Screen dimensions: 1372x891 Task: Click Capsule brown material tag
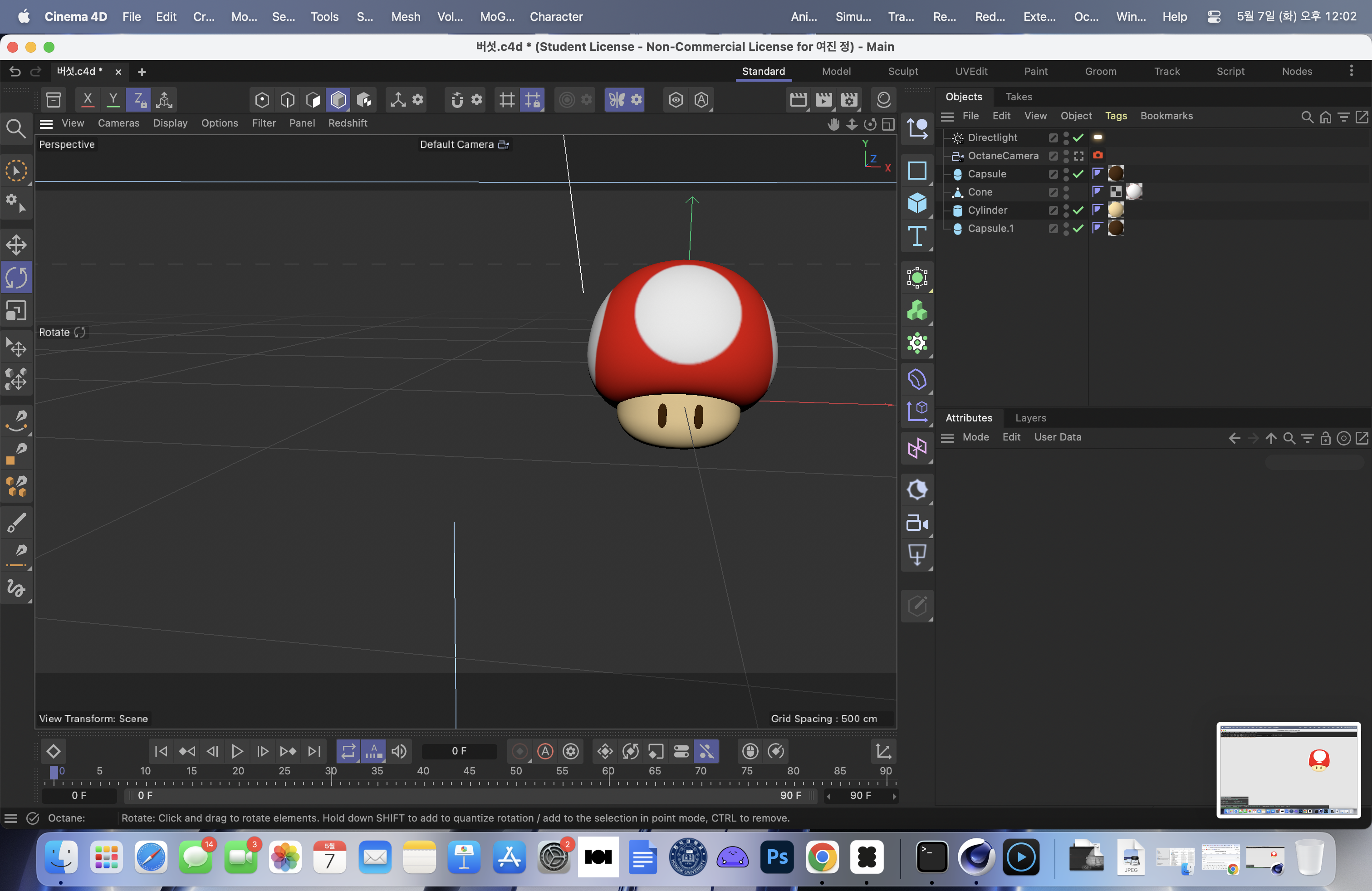(1116, 173)
